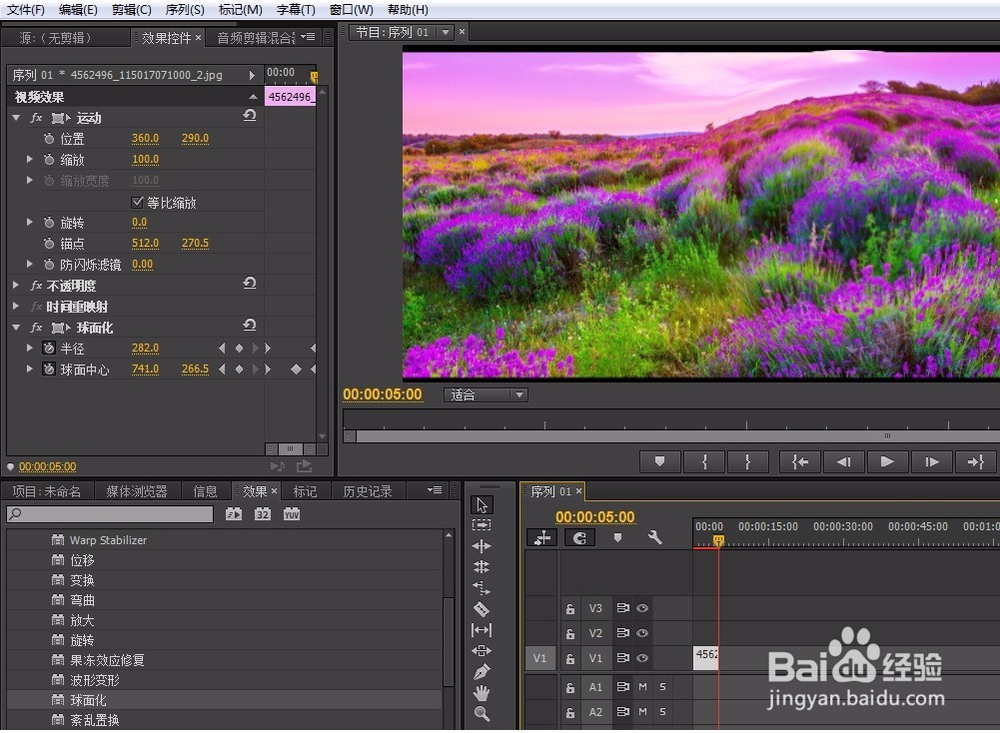Open the program monitor sequence dropdown
Viewport: 1000px width, 733px height.
pyautogui.click(x=445, y=32)
